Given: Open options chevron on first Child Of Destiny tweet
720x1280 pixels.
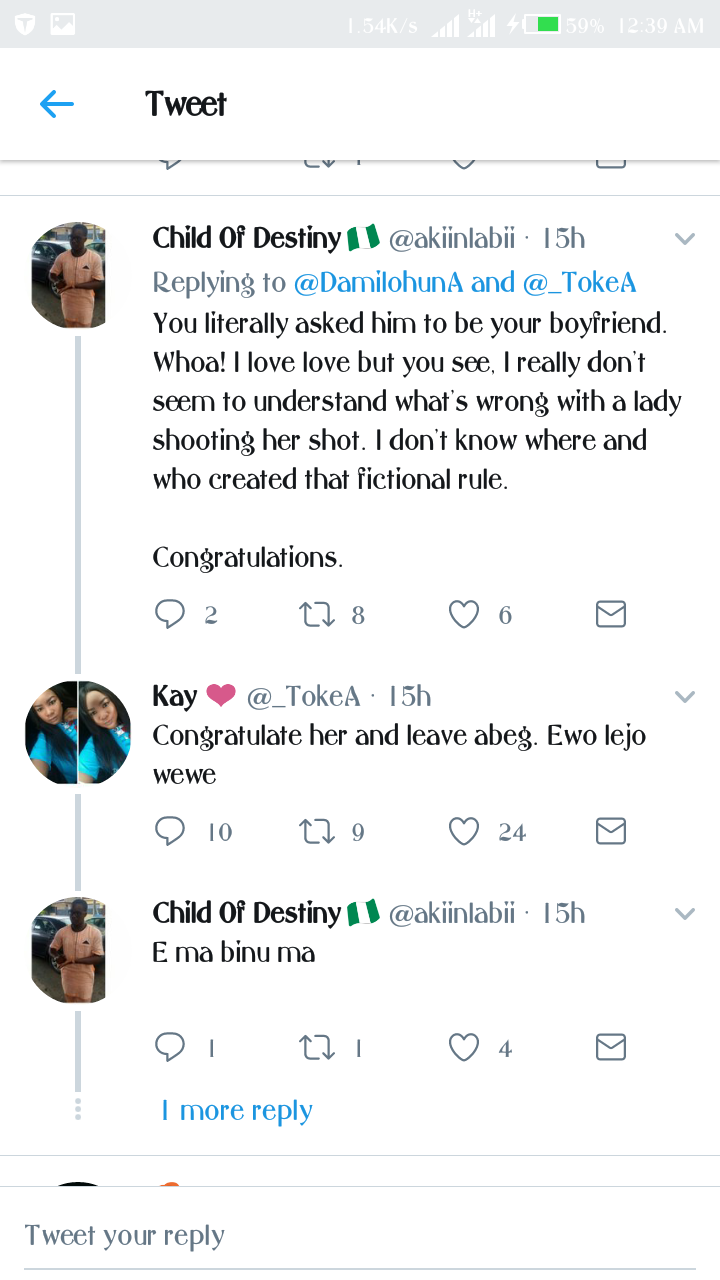Looking at the screenshot, I should coord(685,239).
